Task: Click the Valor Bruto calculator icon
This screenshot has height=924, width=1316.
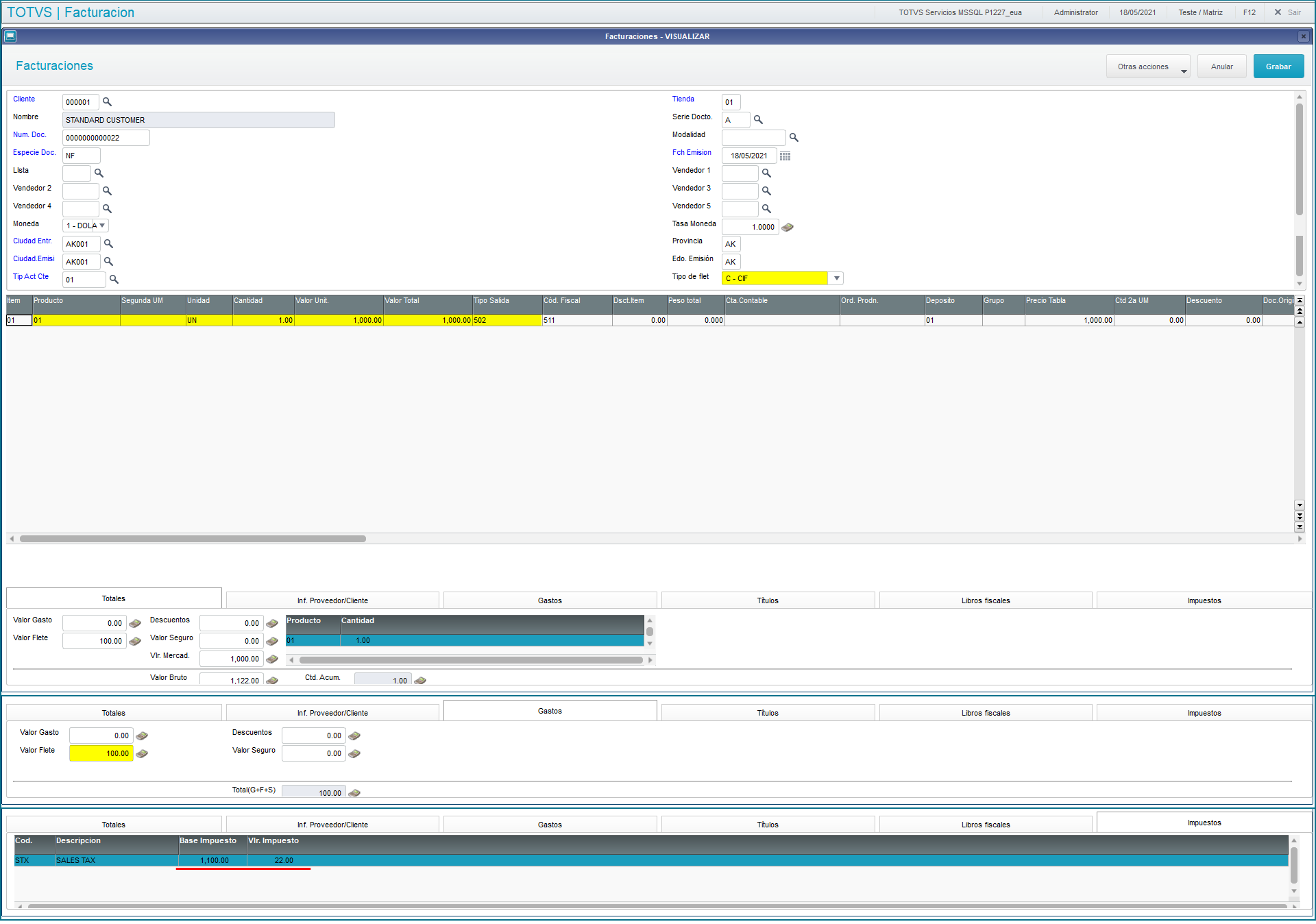Action: click(272, 681)
